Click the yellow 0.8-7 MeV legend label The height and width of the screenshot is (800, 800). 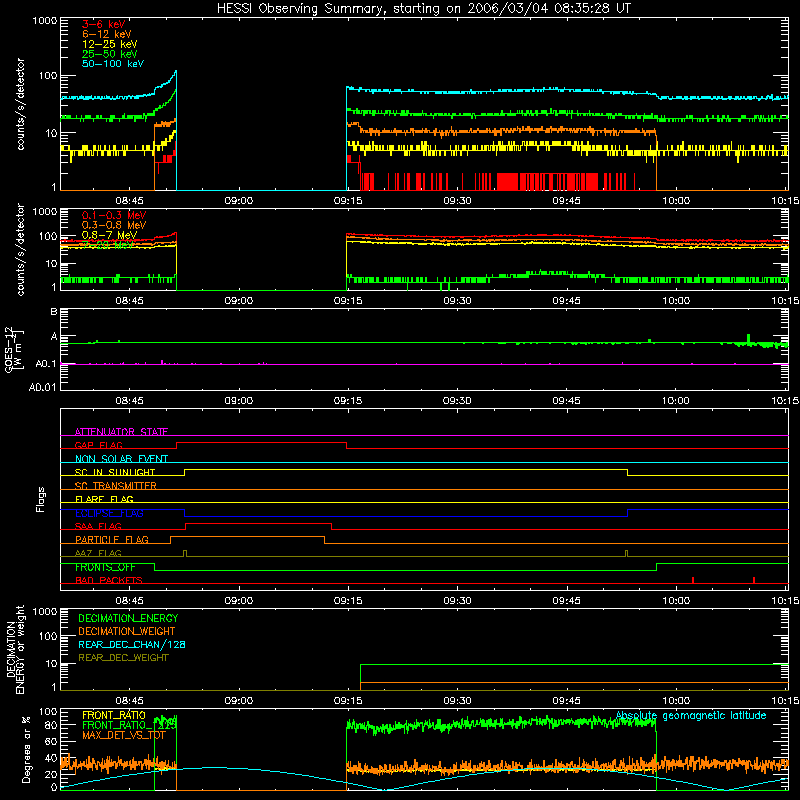tap(109, 235)
